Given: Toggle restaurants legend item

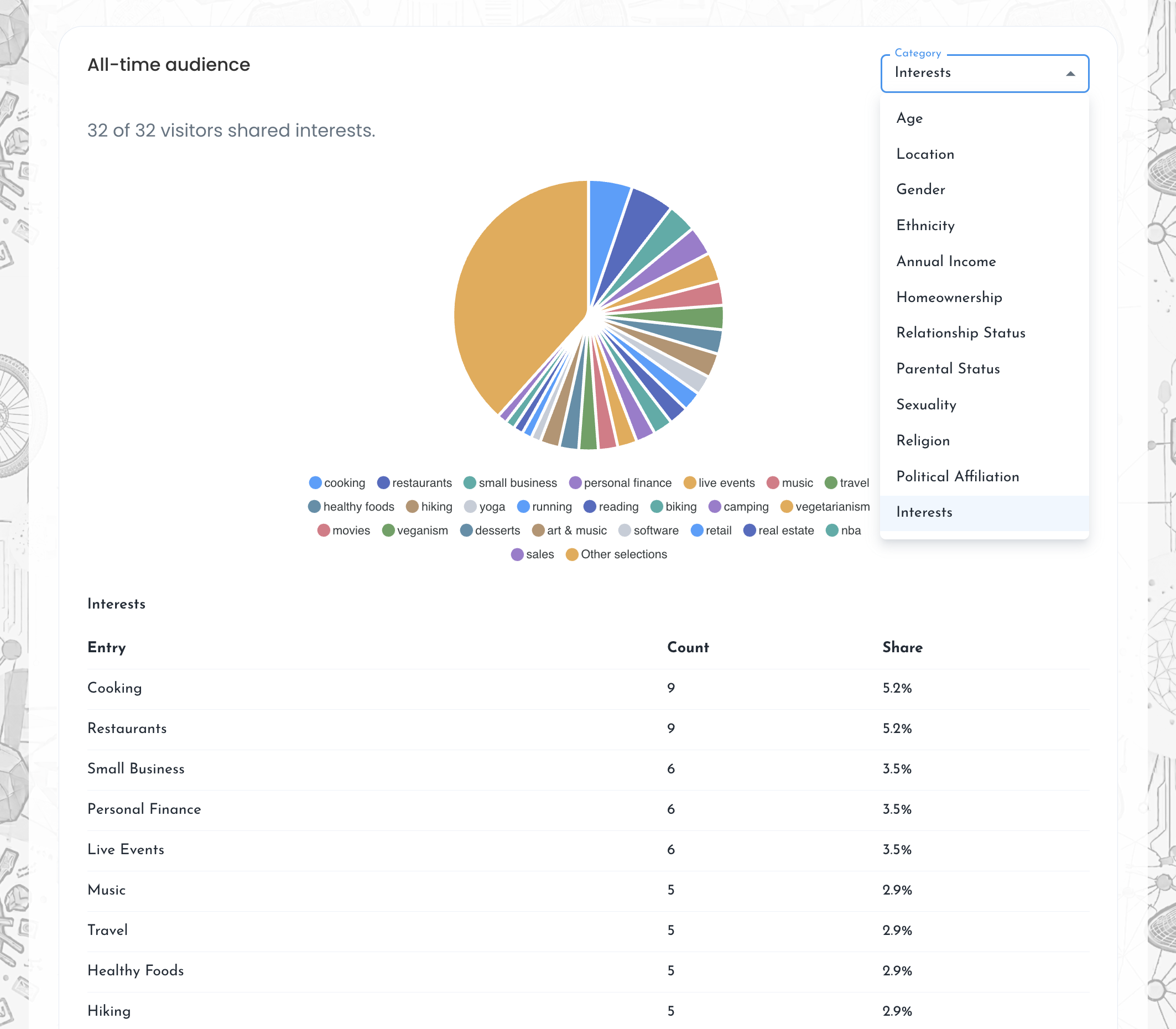Looking at the screenshot, I should click(x=414, y=483).
